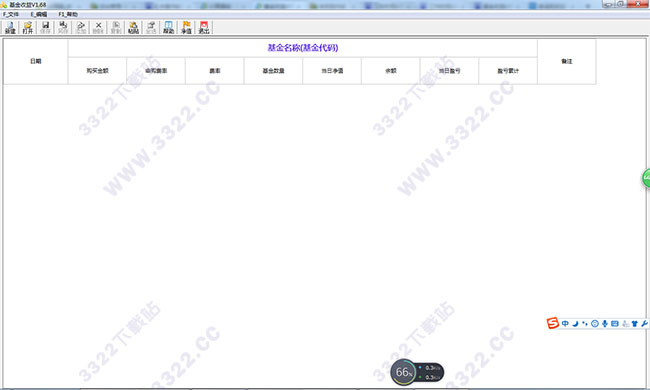Open the Sogou soft keyboard icon
Viewport: 650px width, 390px height.
coord(615,324)
